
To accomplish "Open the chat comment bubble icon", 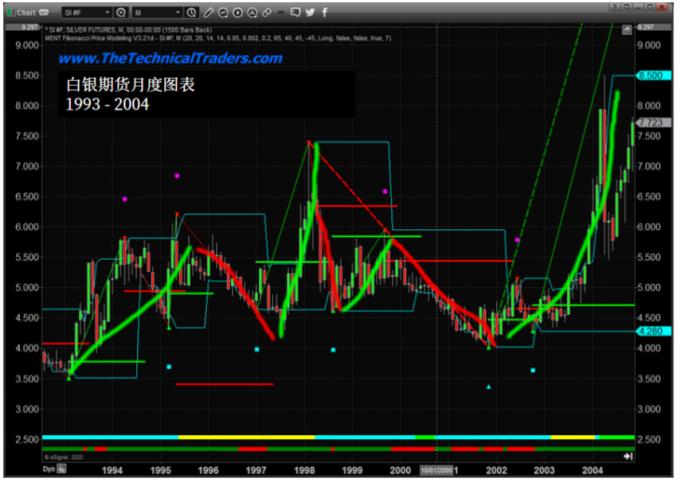I will (295, 13).
